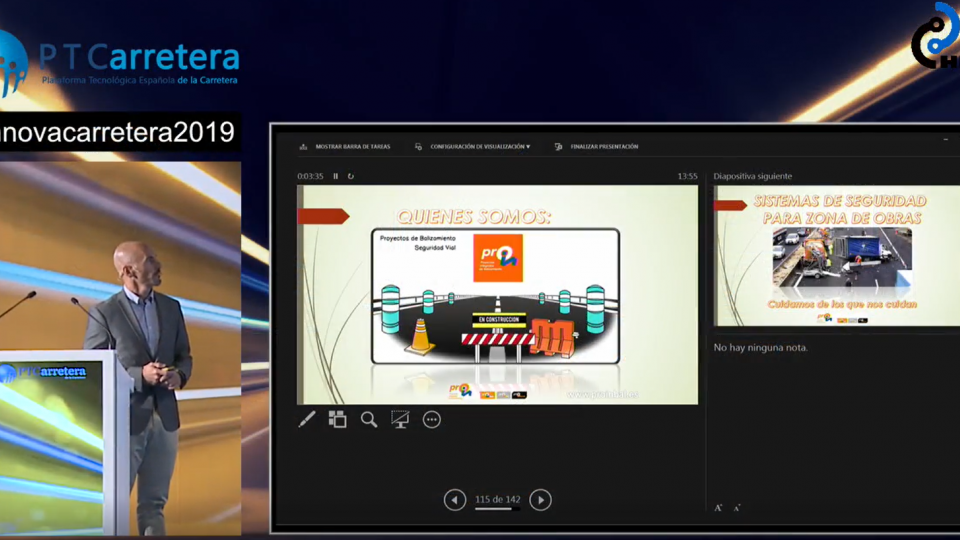
Task: Click the elapsed time 0:03:35
Action: pyautogui.click(x=310, y=176)
